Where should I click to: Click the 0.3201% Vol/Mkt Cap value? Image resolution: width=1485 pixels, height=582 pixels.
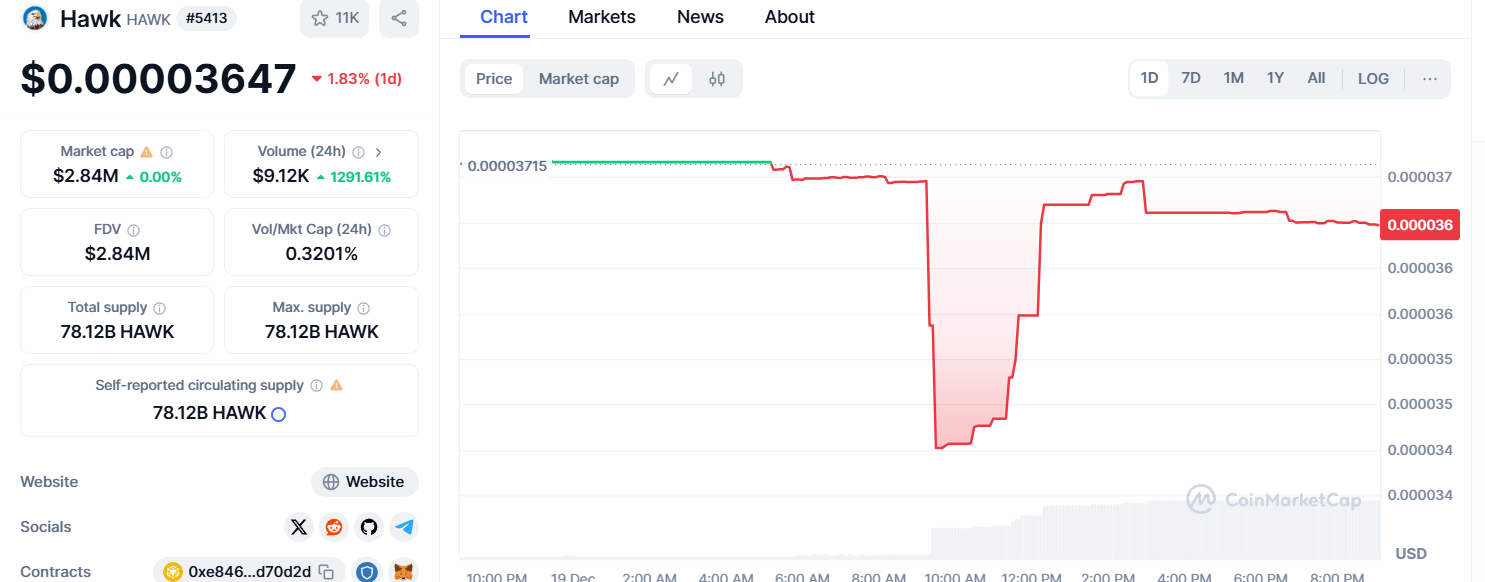point(322,254)
